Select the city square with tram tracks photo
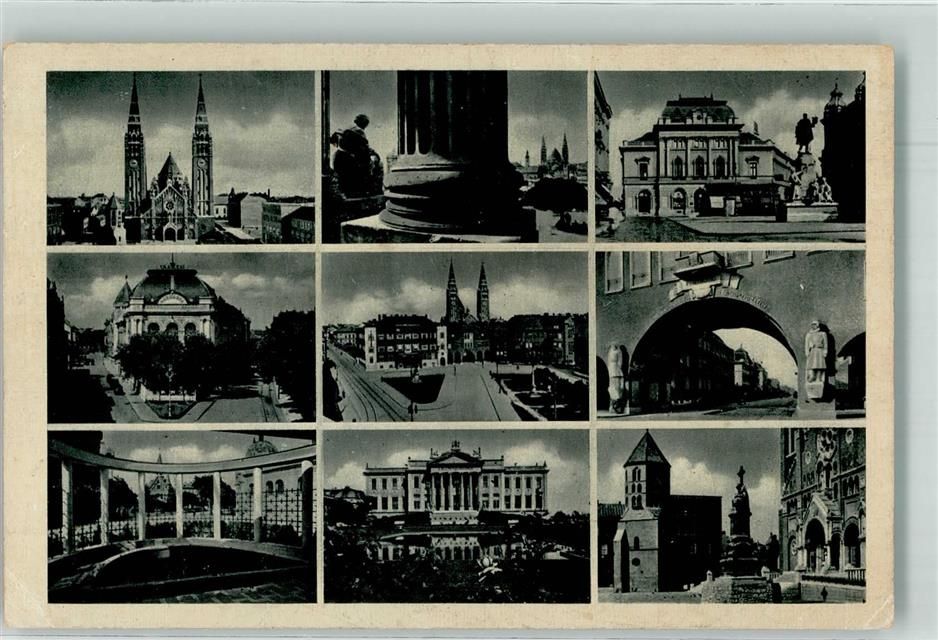The width and height of the screenshot is (938, 640). [x=456, y=337]
